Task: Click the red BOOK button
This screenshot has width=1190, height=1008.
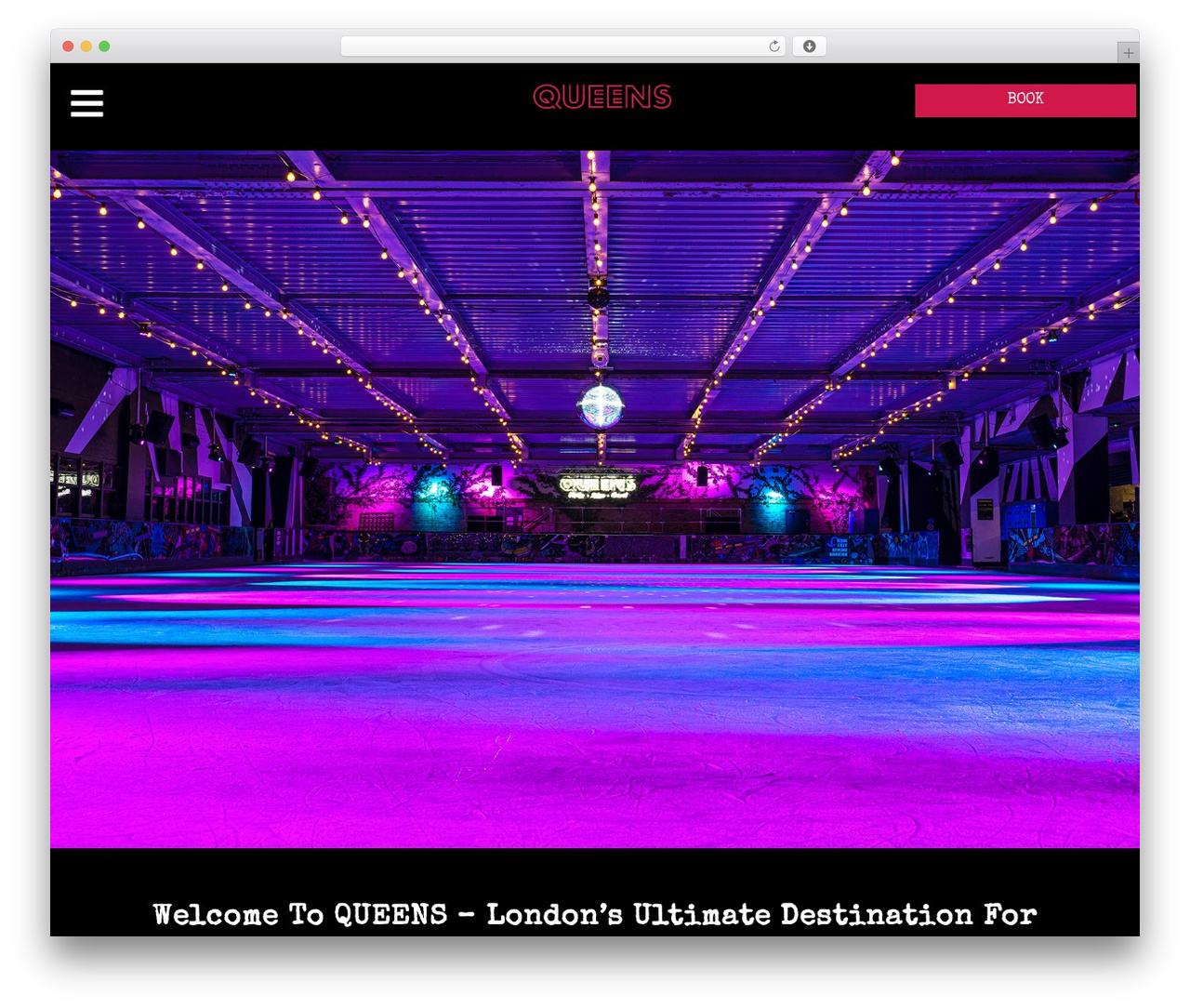Action: point(1025,100)
